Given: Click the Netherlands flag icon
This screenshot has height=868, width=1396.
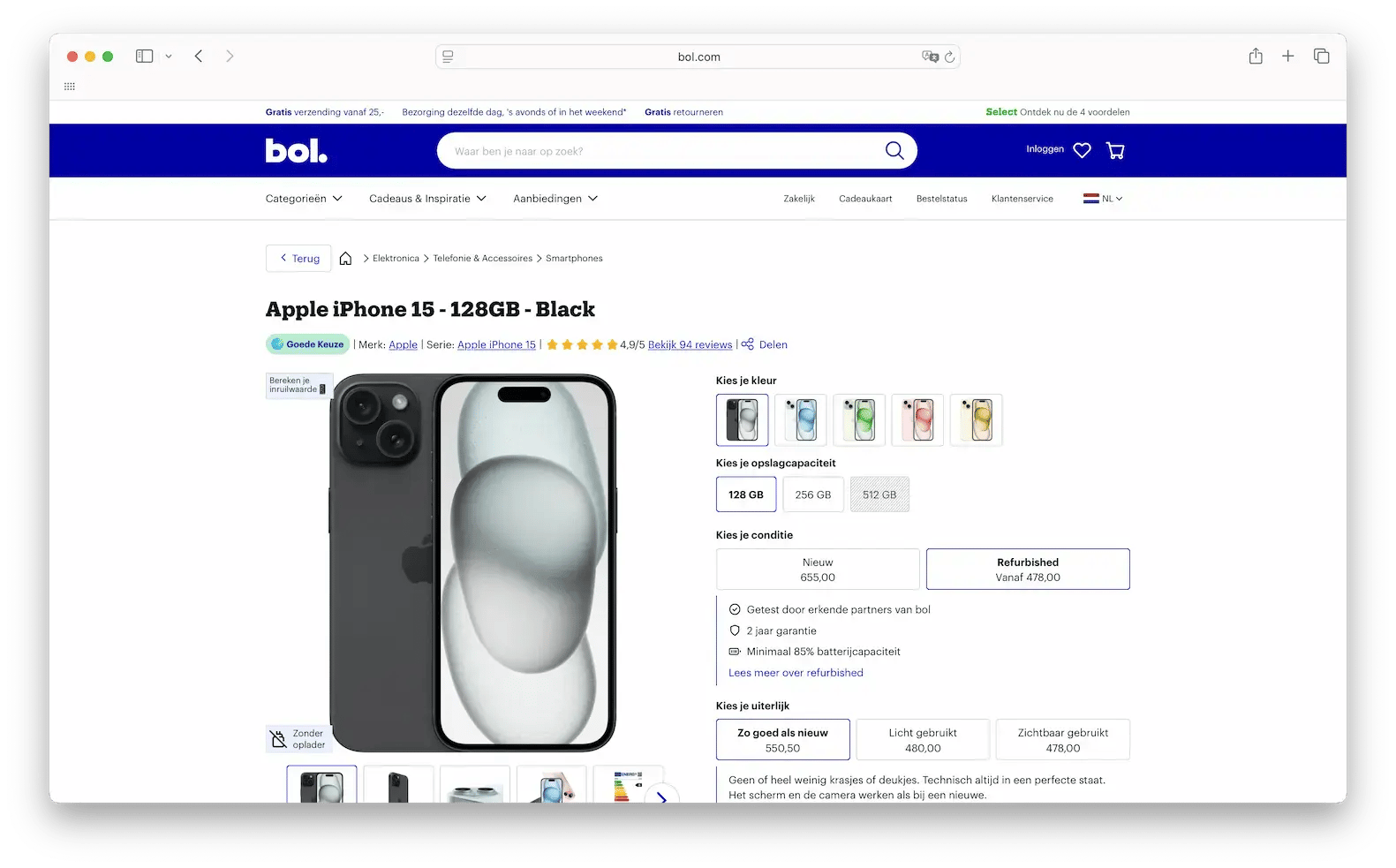Looking at the screenshot, I should click(1090, 199).
